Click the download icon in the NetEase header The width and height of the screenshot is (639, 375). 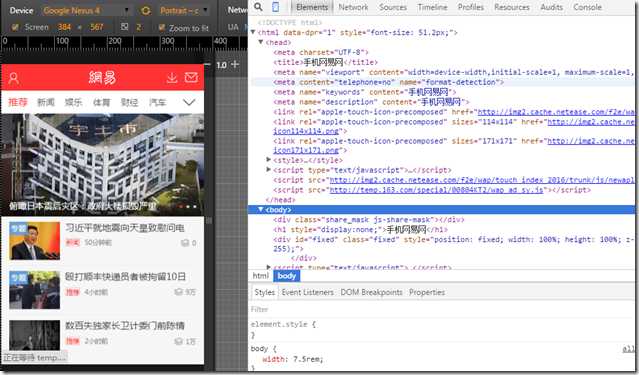click(172, 77)
